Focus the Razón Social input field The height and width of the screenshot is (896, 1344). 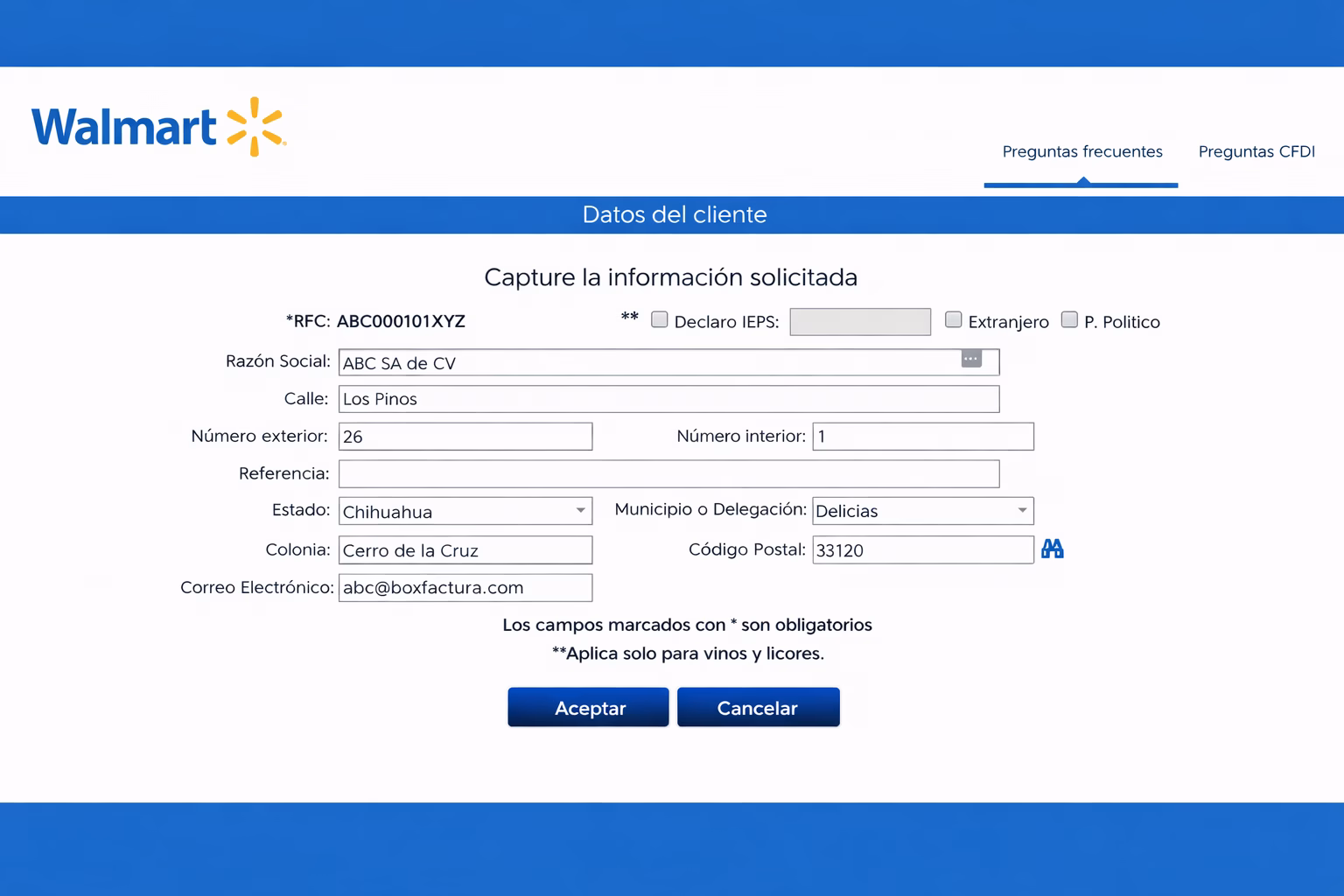(x=669, y=362)
